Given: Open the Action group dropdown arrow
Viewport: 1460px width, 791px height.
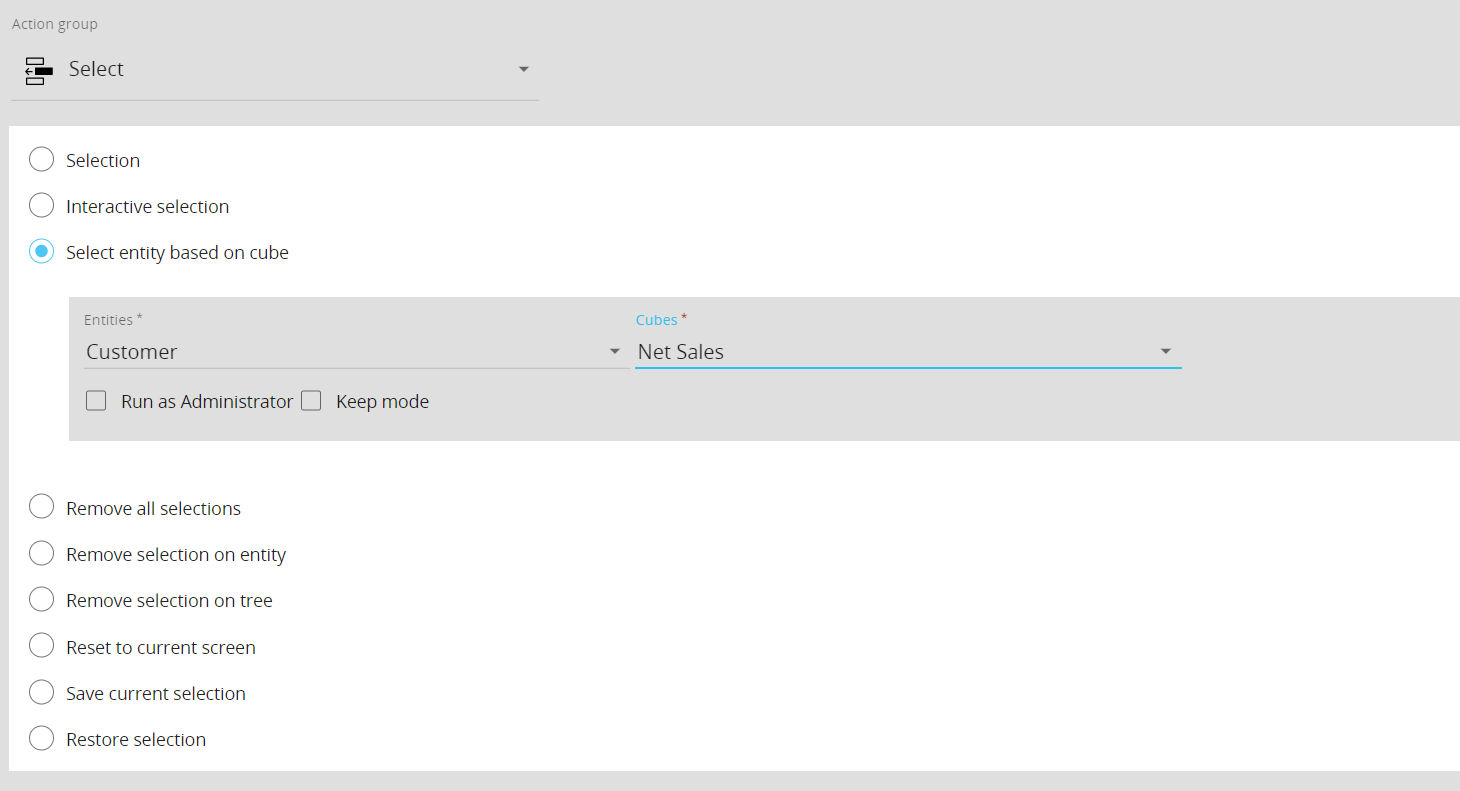Looking at the screenshot, I should click(523, 70).
